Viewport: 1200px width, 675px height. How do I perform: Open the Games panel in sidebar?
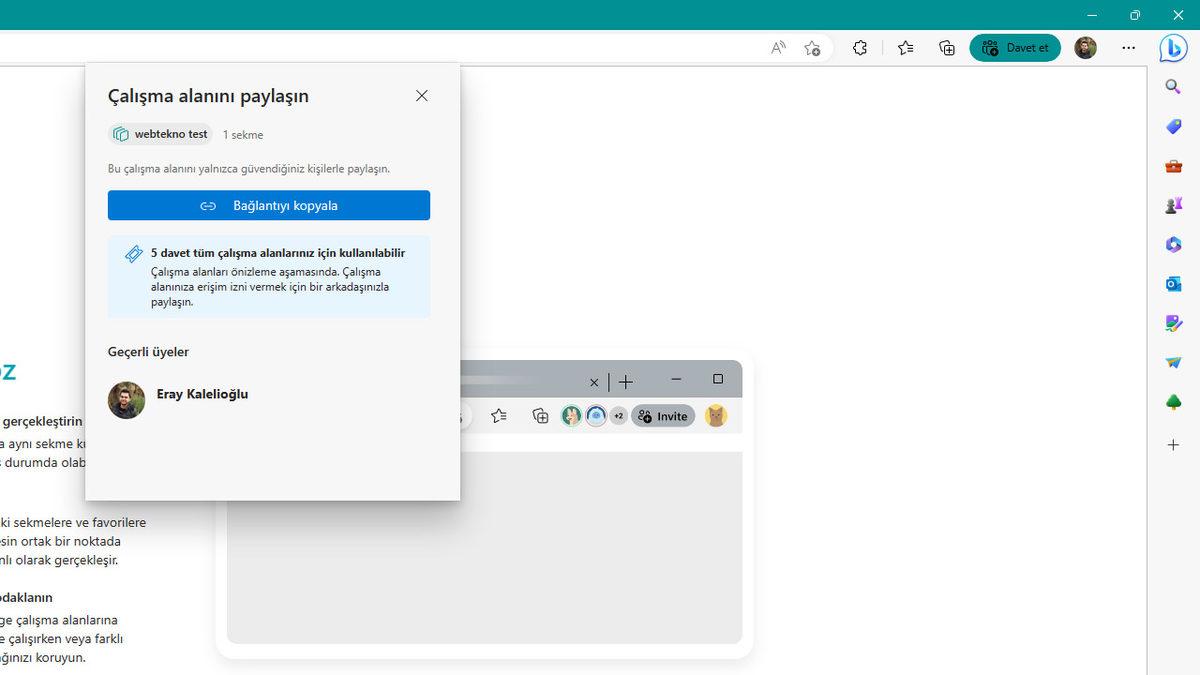click(1172, 207)
